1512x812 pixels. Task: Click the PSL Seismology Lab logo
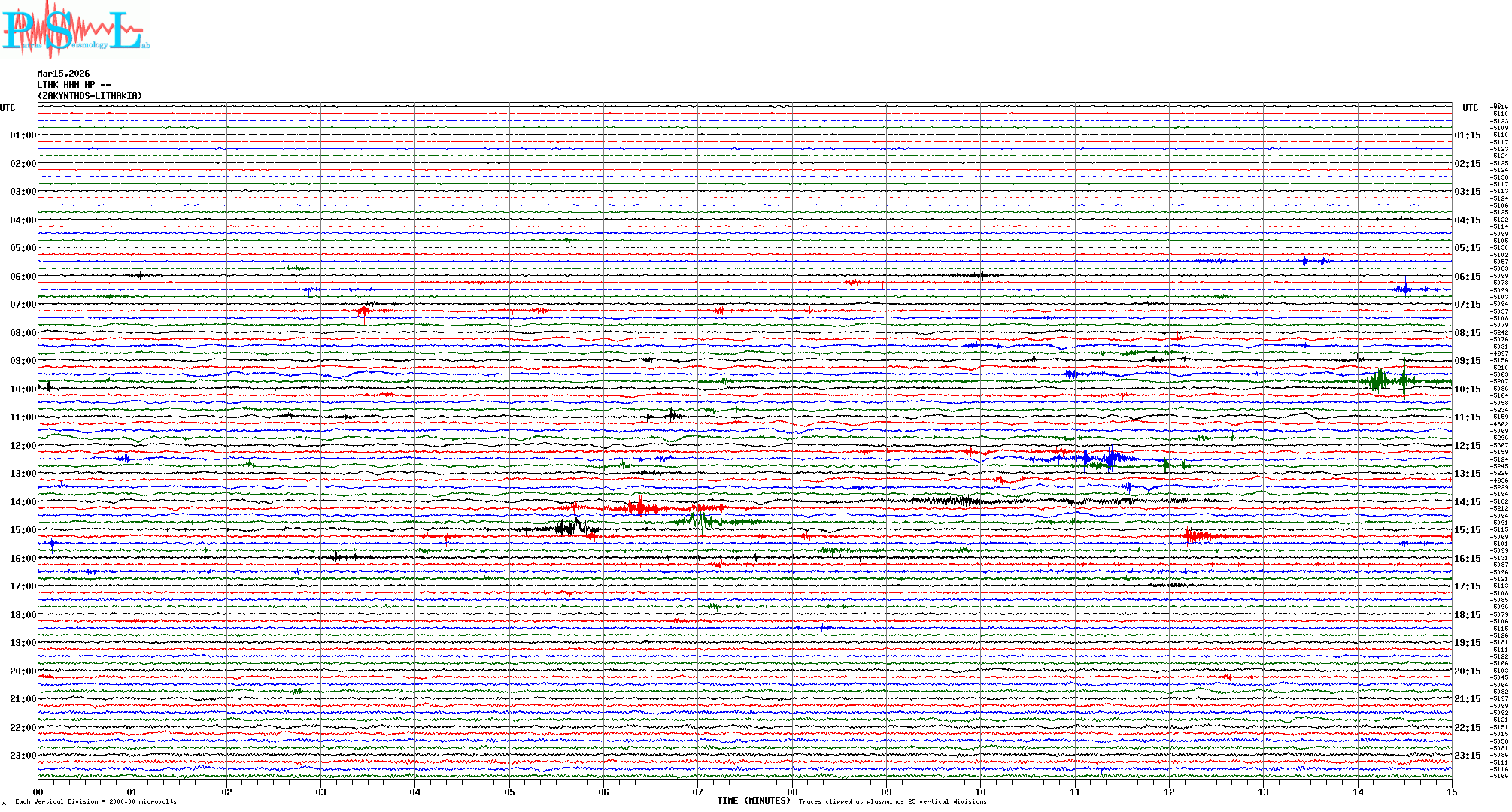[74, 30]
